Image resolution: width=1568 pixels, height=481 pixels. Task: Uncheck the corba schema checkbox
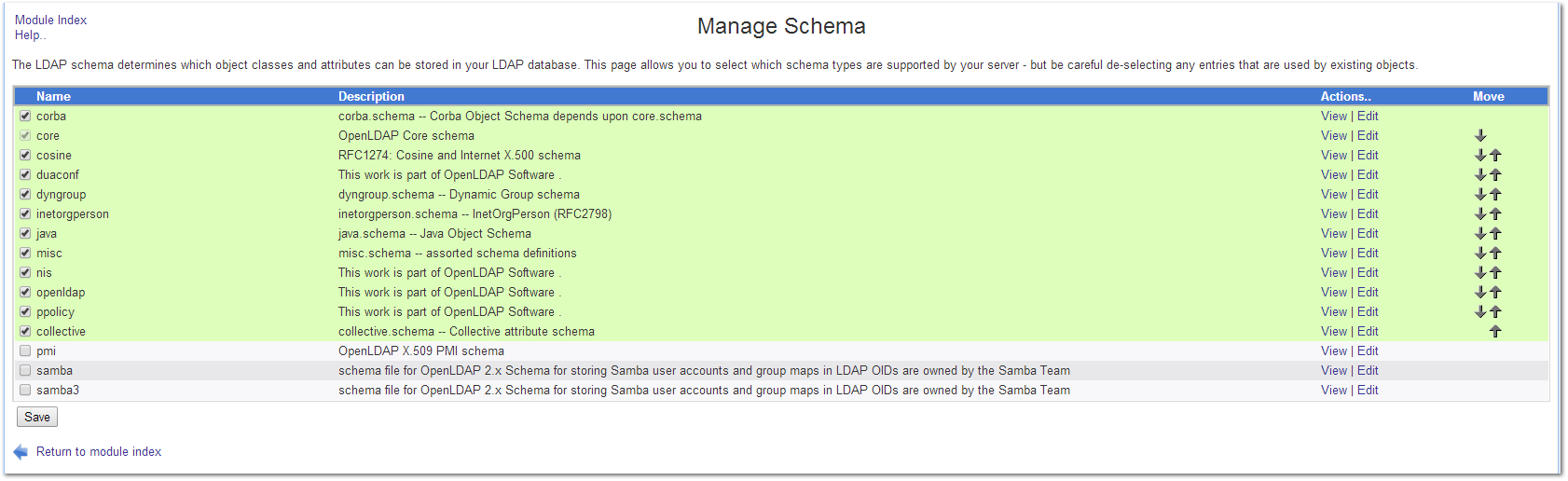(x=25, y=117)
